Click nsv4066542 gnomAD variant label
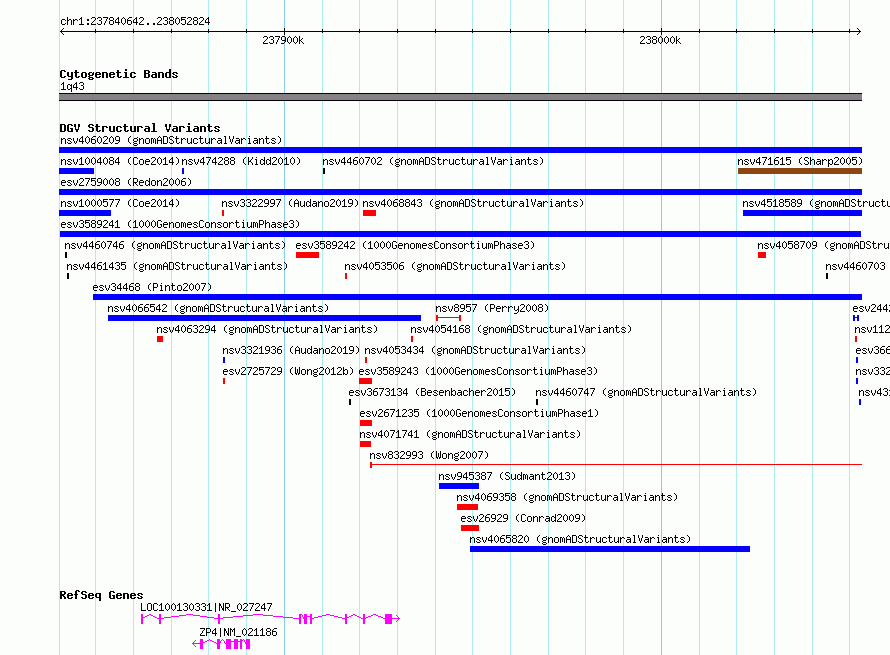 point(218,308)
